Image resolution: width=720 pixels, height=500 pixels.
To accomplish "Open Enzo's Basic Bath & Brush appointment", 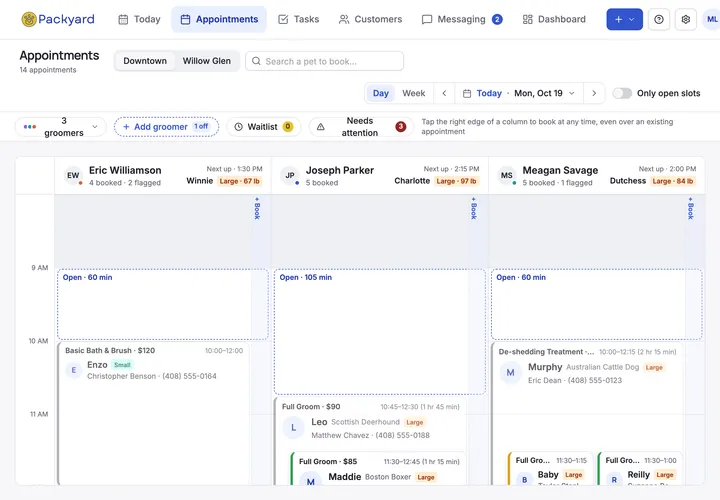I will (x=153, y=413).
